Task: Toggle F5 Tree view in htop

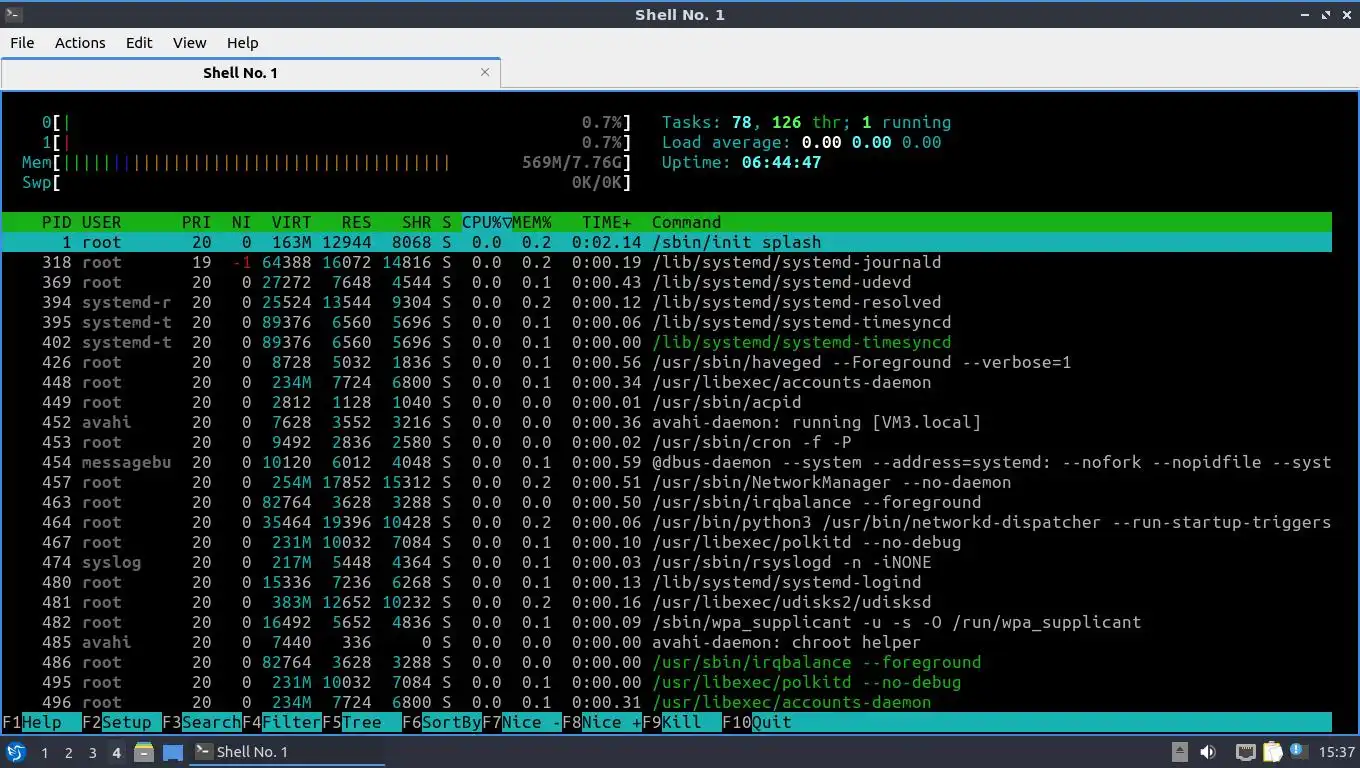Action: tap(361, 722)
